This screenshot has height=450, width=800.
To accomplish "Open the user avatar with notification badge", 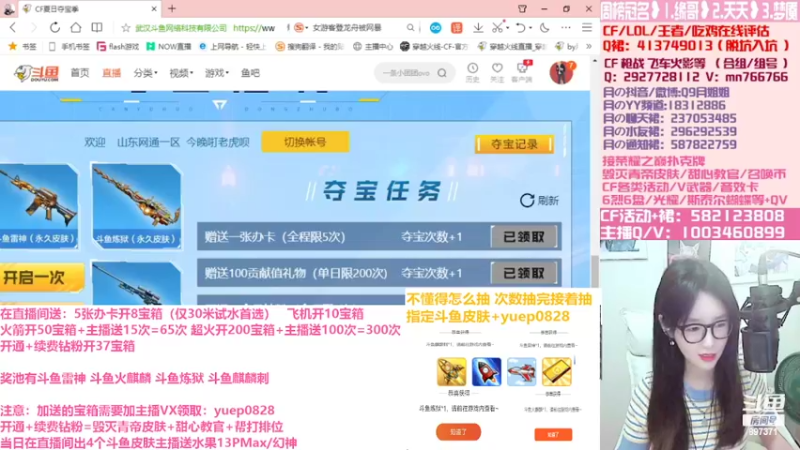I will point(562,72).
